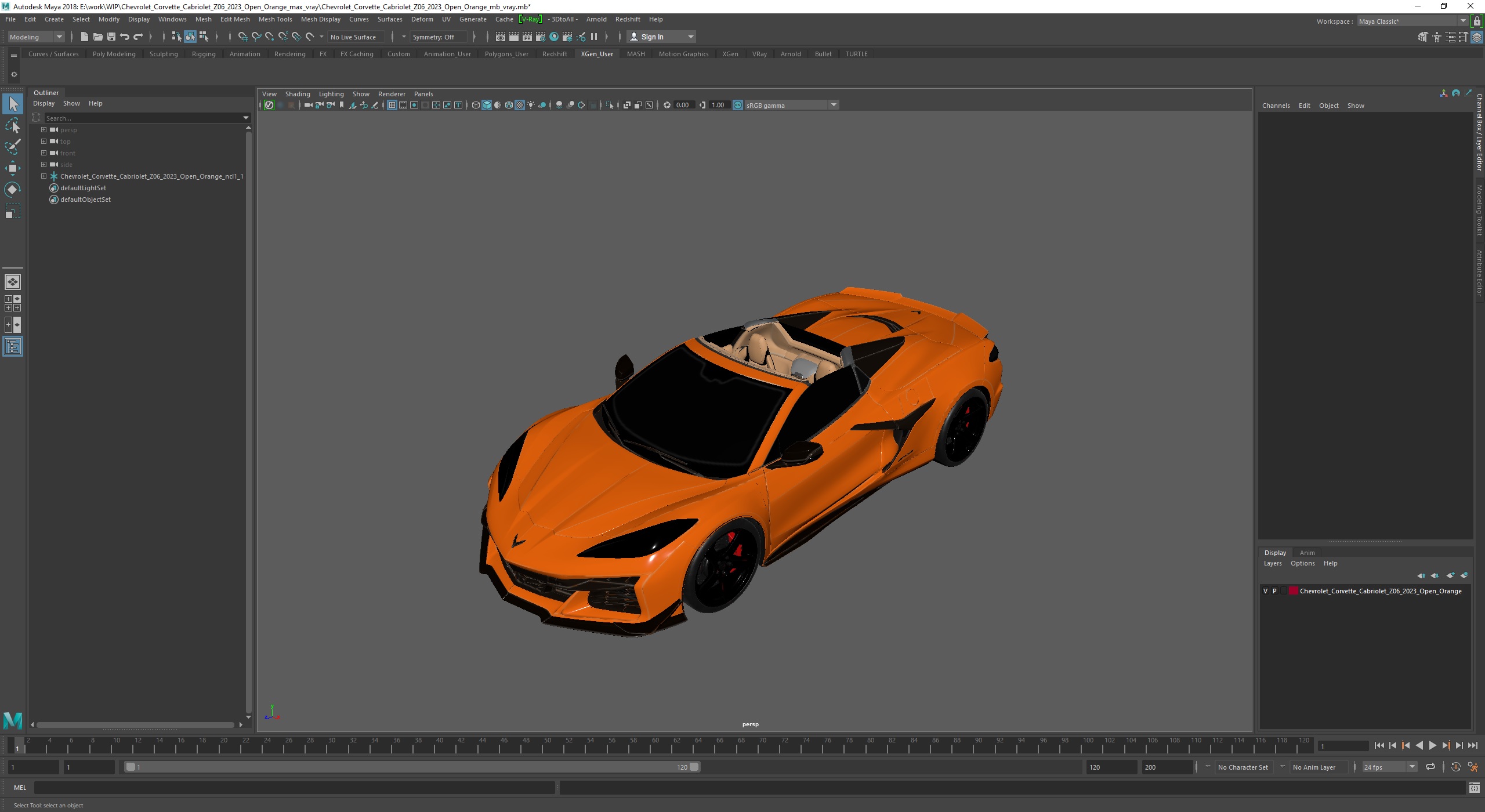Undo the last action

(x=124, y=37)
